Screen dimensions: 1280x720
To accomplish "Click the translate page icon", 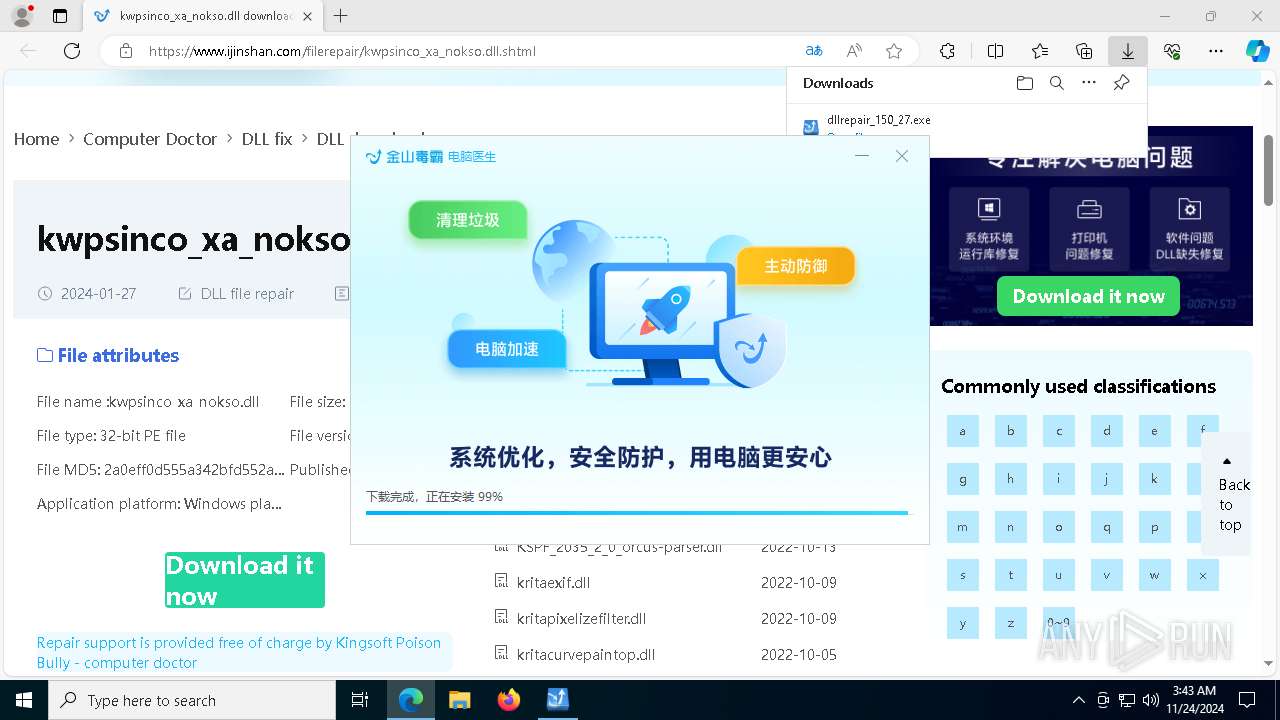I will click(x=814, y=51).
